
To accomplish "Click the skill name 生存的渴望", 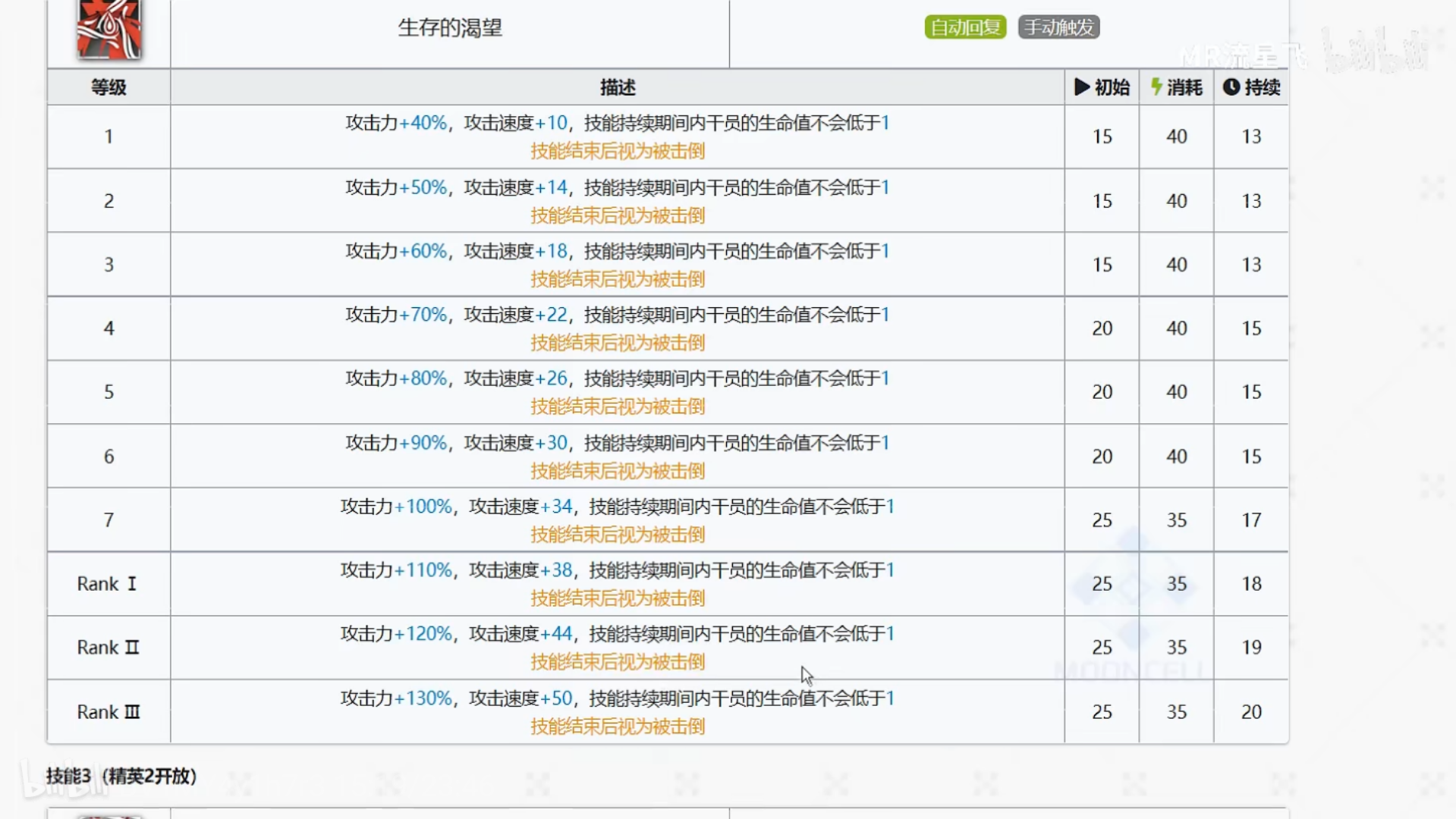I will (450, 28).
